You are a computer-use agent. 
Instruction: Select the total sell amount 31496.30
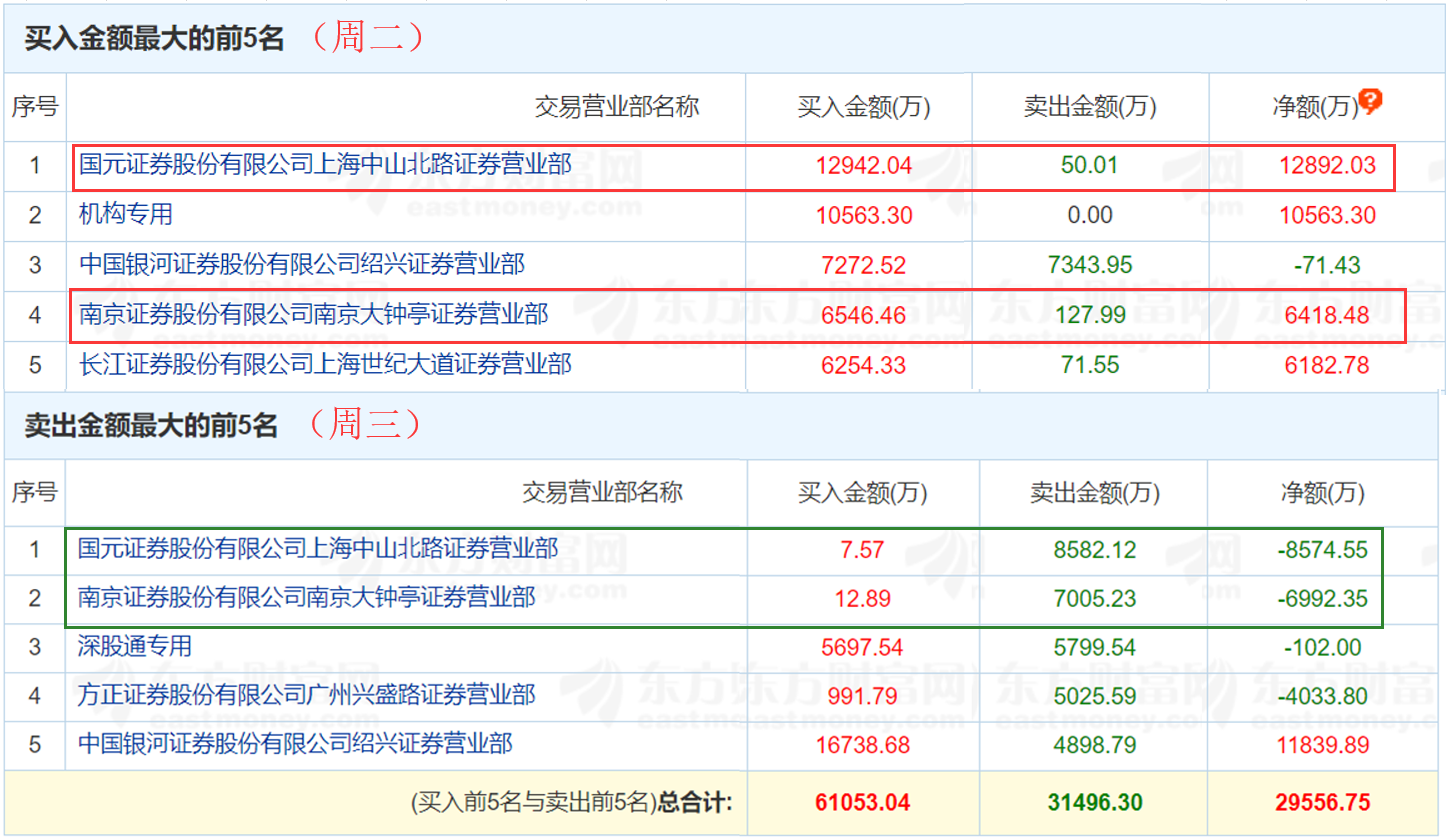(1096, 802)
